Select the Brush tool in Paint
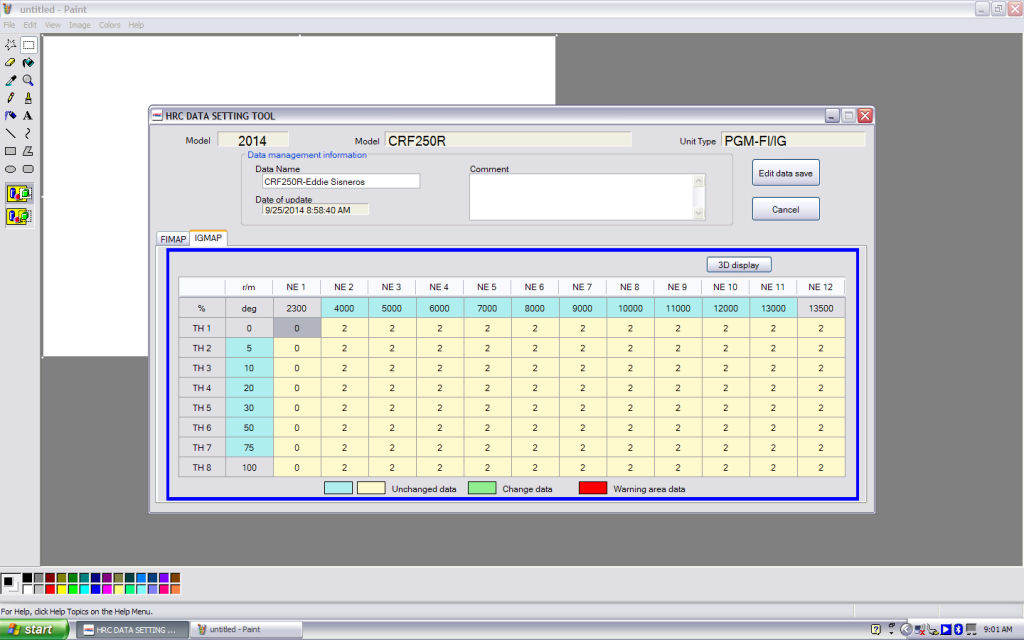This screenshot has height=640, width=1024. click(28, 98)
